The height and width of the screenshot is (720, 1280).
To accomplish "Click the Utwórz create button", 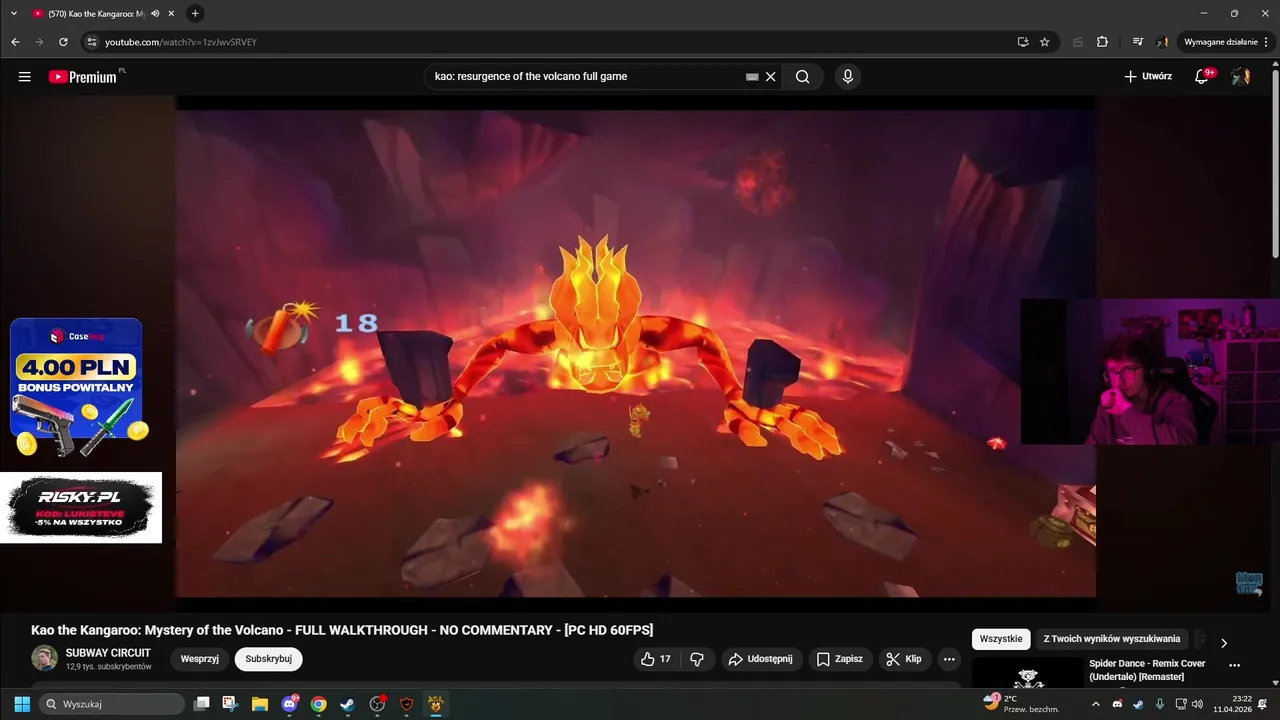I will pos(1148,77).
